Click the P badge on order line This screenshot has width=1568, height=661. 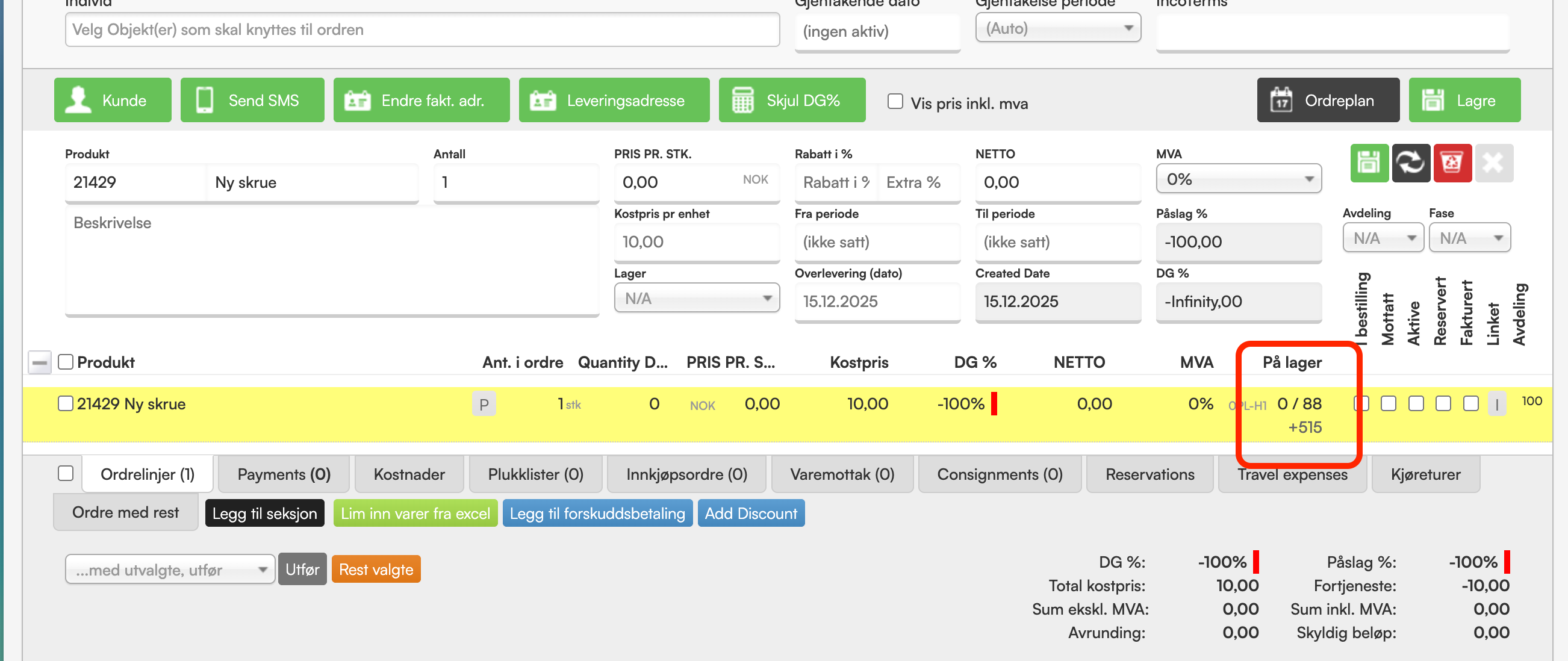click(x=484, y=404)
